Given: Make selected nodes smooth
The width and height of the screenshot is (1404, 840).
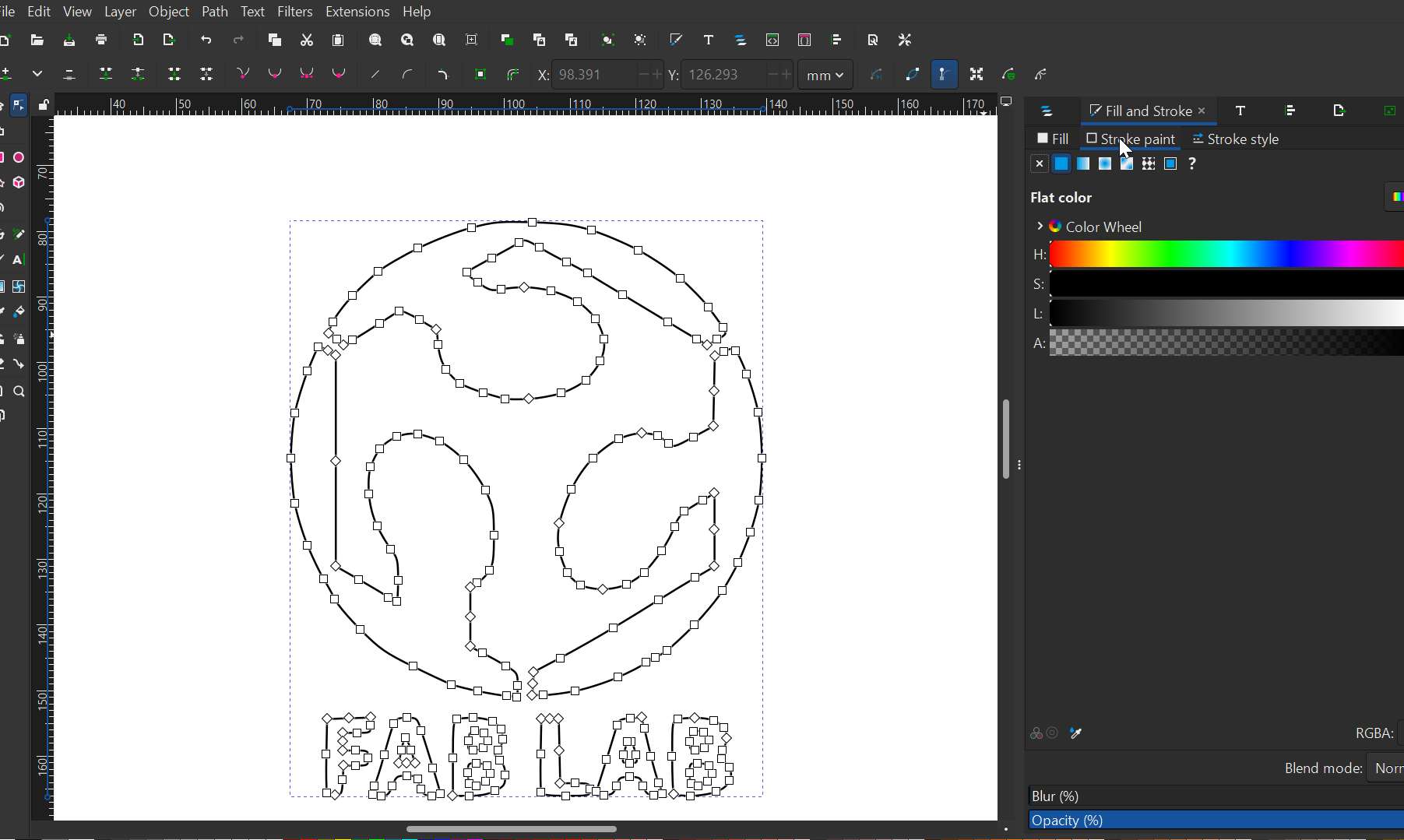Looking at the screenshot, I should [x=275, y=74].
